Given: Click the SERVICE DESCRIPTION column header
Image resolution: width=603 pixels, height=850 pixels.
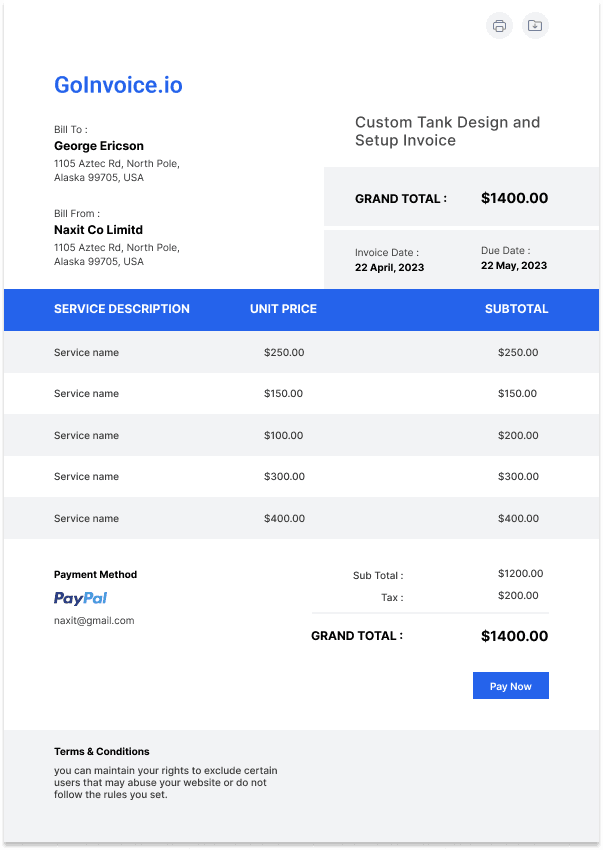Looking at the screenshot, I should 122,309.
